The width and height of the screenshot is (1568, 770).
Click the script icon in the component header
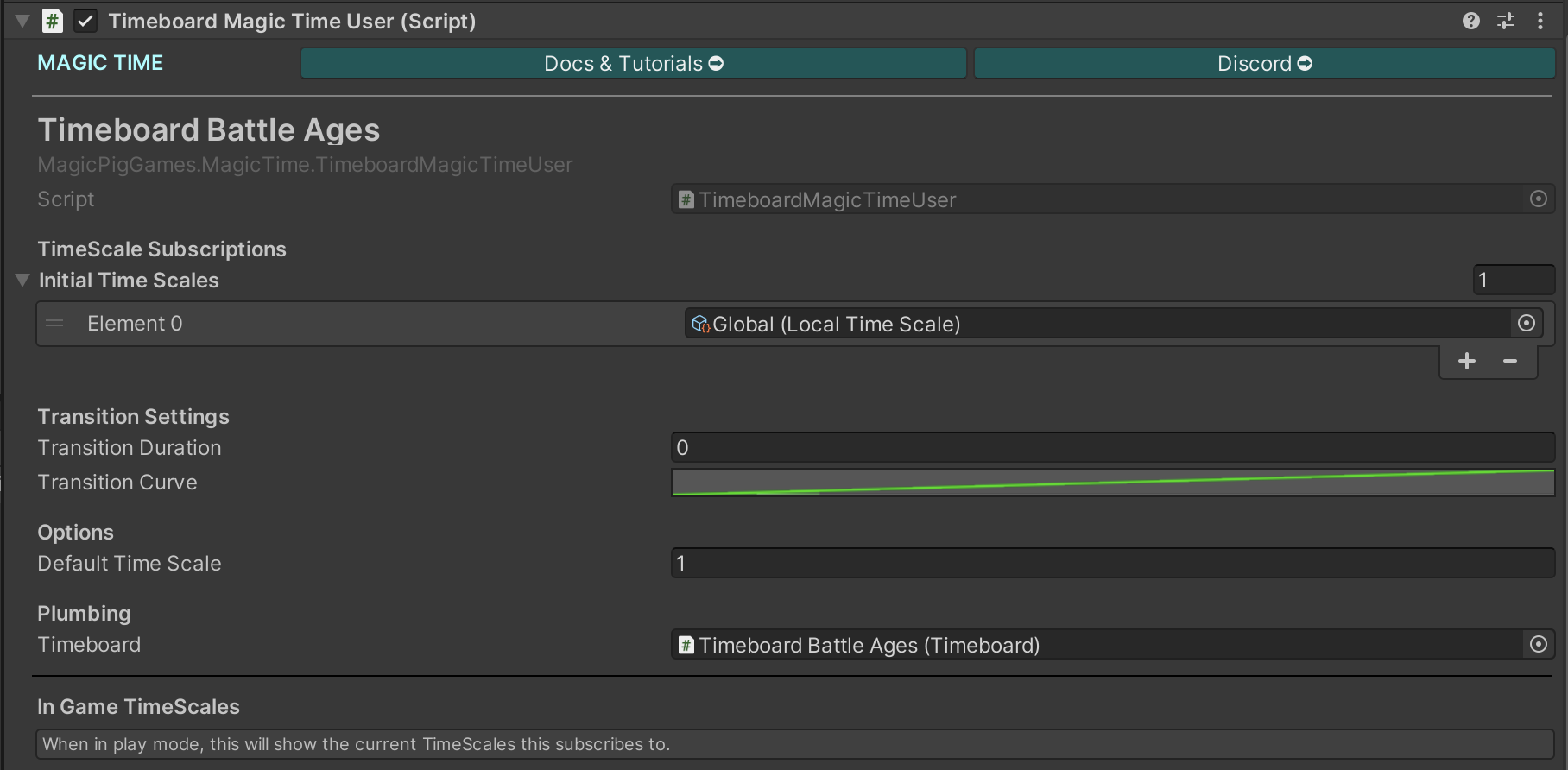pos(53,21)
